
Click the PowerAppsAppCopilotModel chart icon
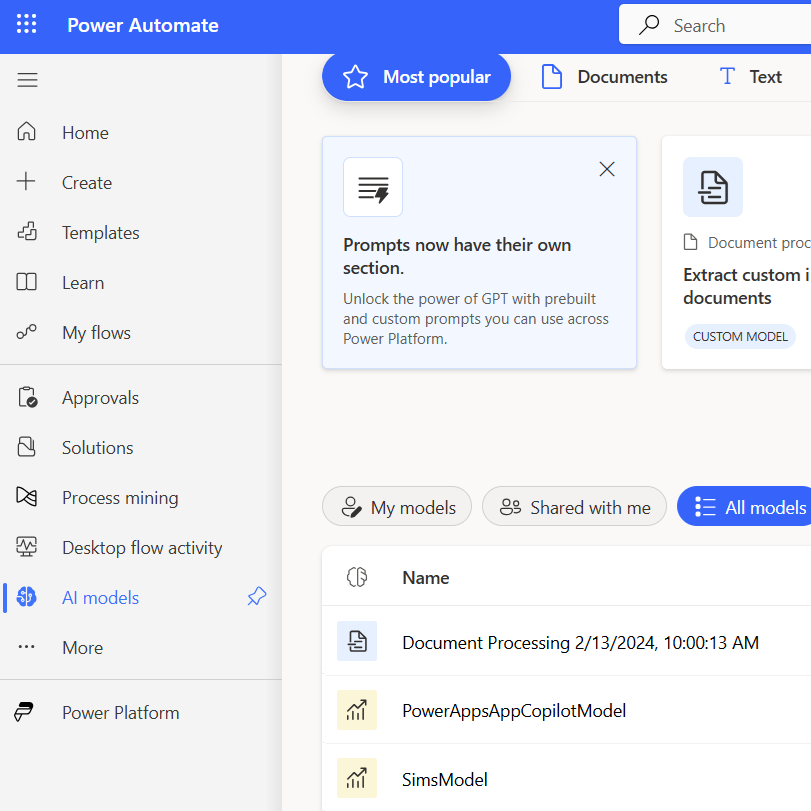tap(357, 710)
